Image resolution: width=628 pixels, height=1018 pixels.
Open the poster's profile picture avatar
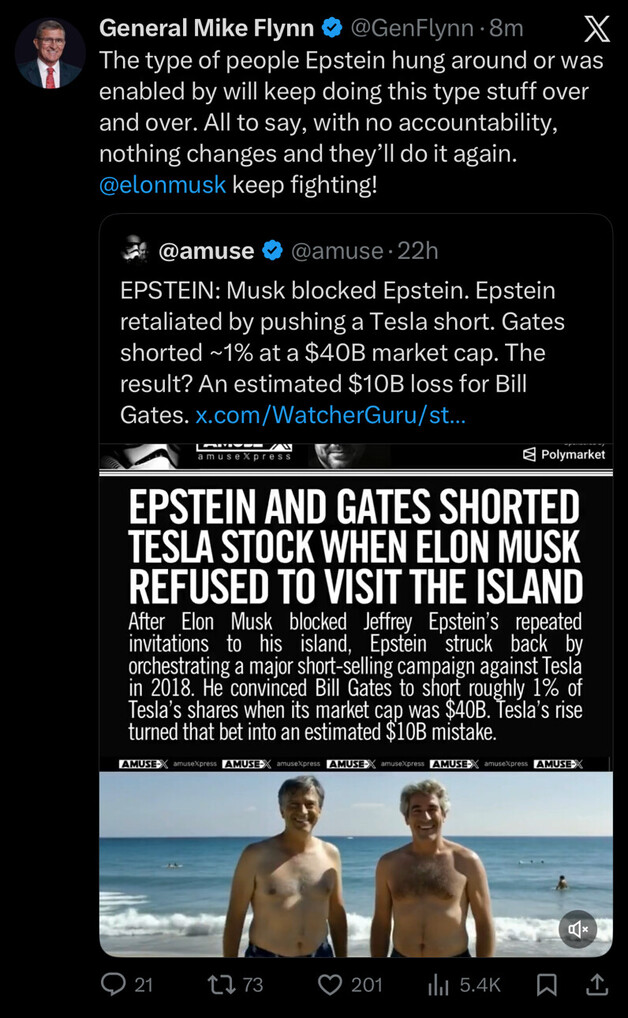pos(50,52)
